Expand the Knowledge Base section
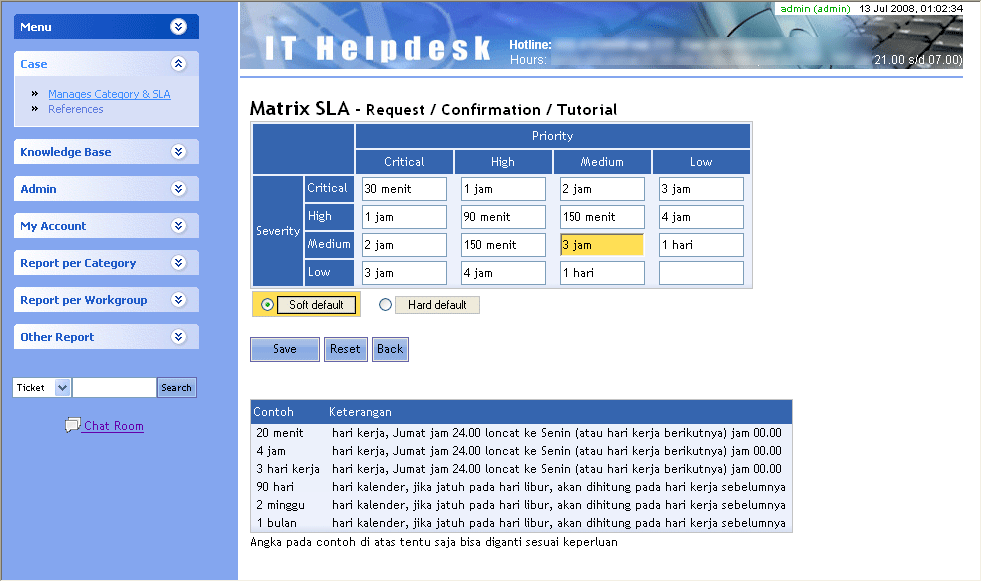The image size is (982, 582). coord(179,152)
